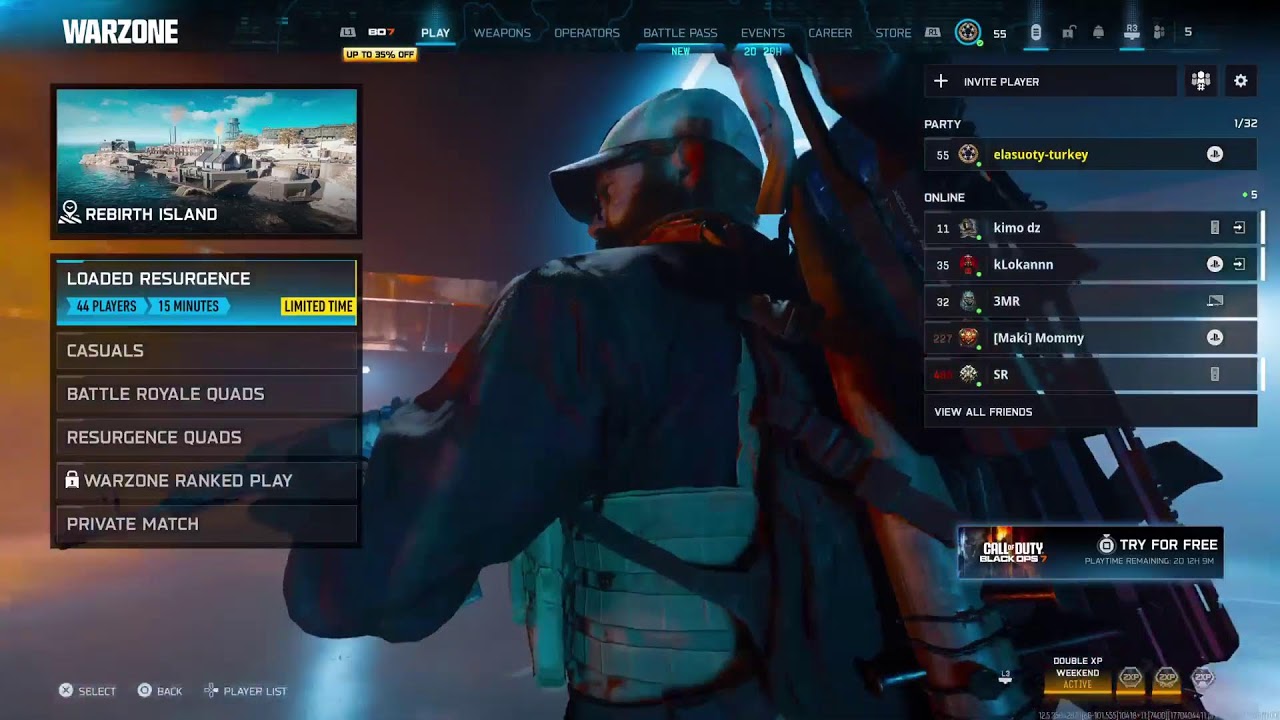Click the Xbox platform icon on the SR row
This screenshot has width=1280, height=720.
(x=1215, y=374)
